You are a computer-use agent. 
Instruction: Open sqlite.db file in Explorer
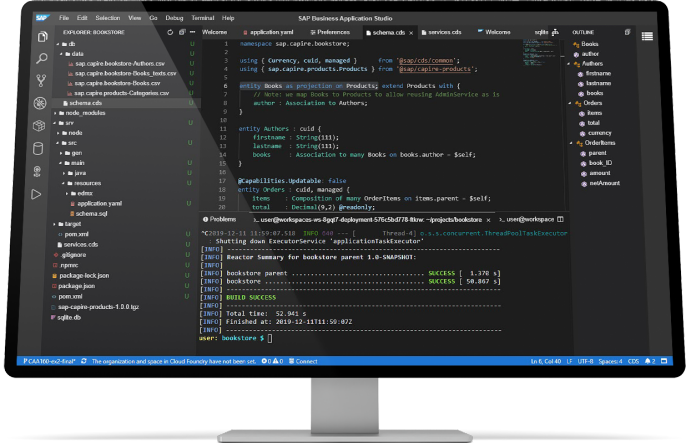coord(66,317)
